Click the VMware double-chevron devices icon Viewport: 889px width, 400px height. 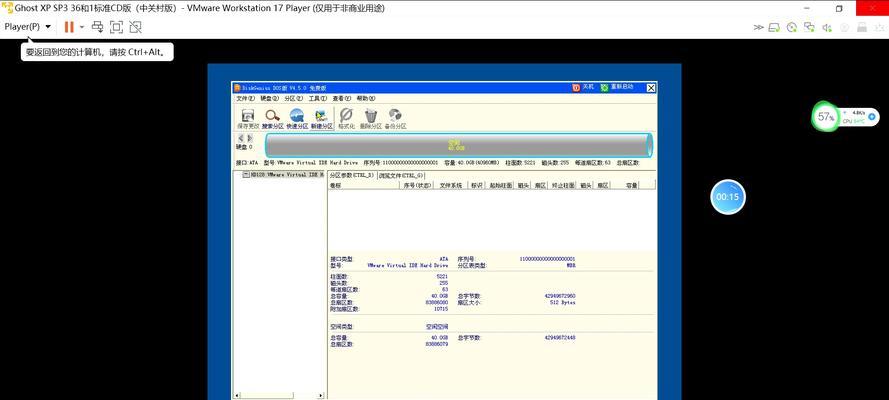tap(758, 27)
